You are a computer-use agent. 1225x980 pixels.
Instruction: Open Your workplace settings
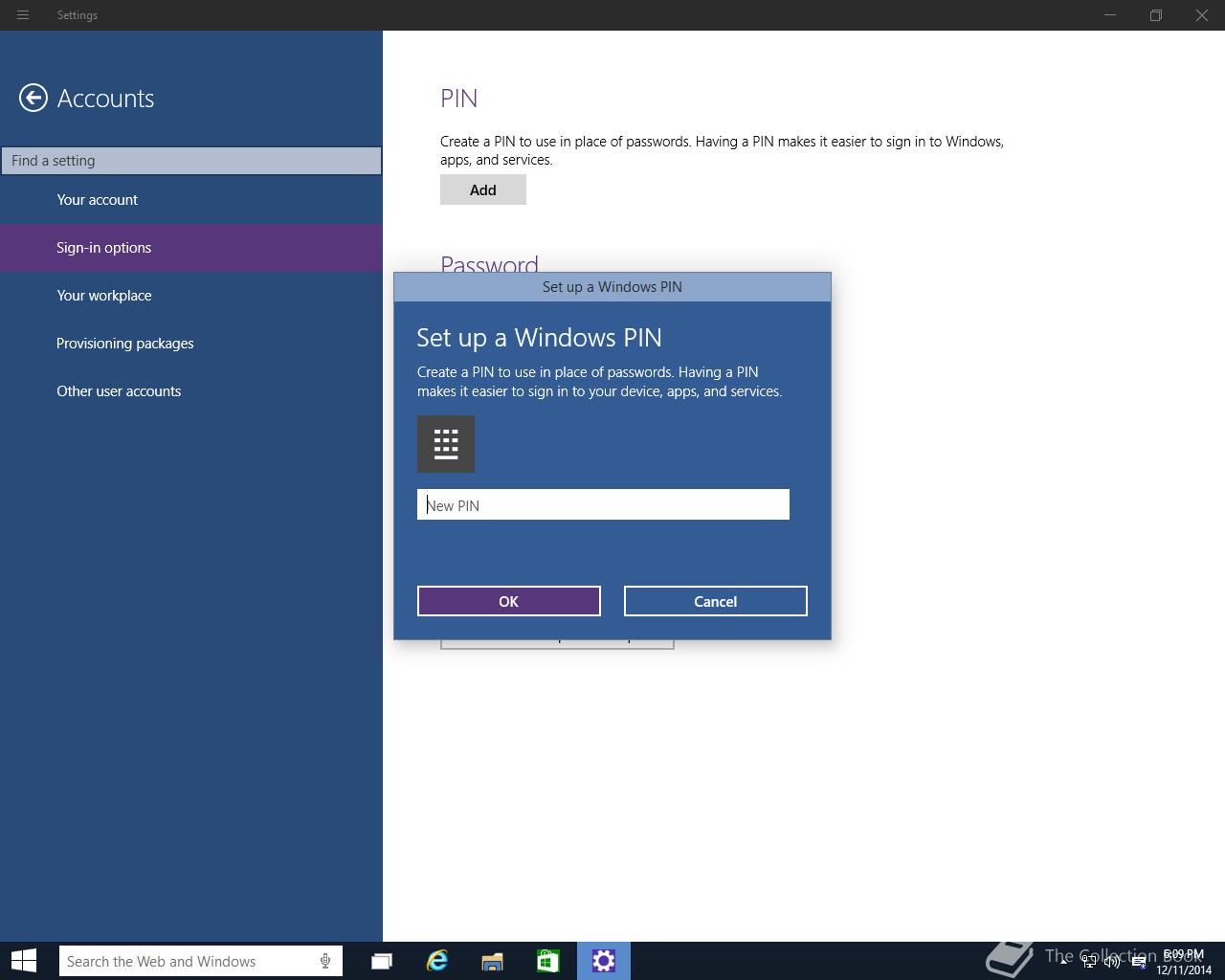191,296
